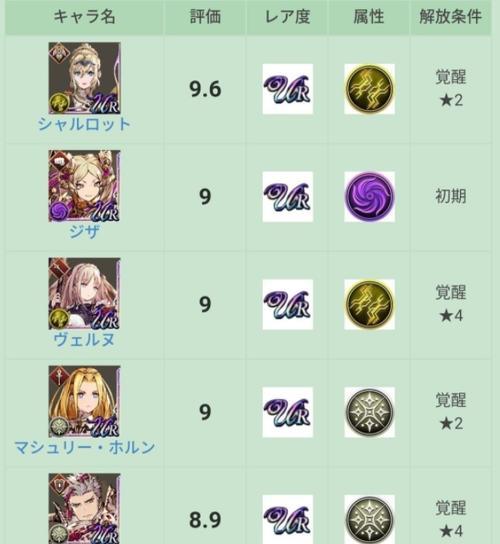Open the シャルロット character link
The height and width of the screenshot is (544, 500).
pyautogui.click(x=84, y=124)
